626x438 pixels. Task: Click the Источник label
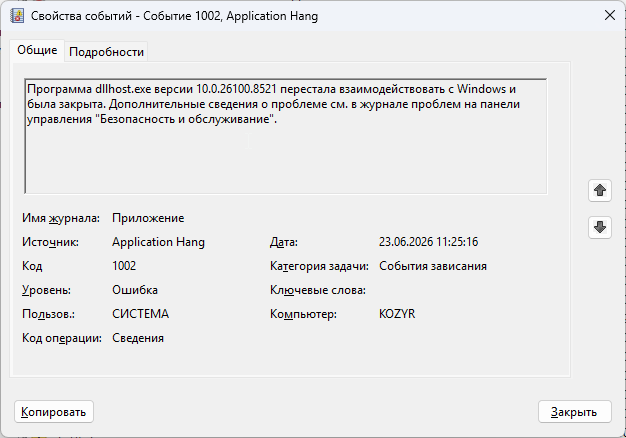(50, 242)
